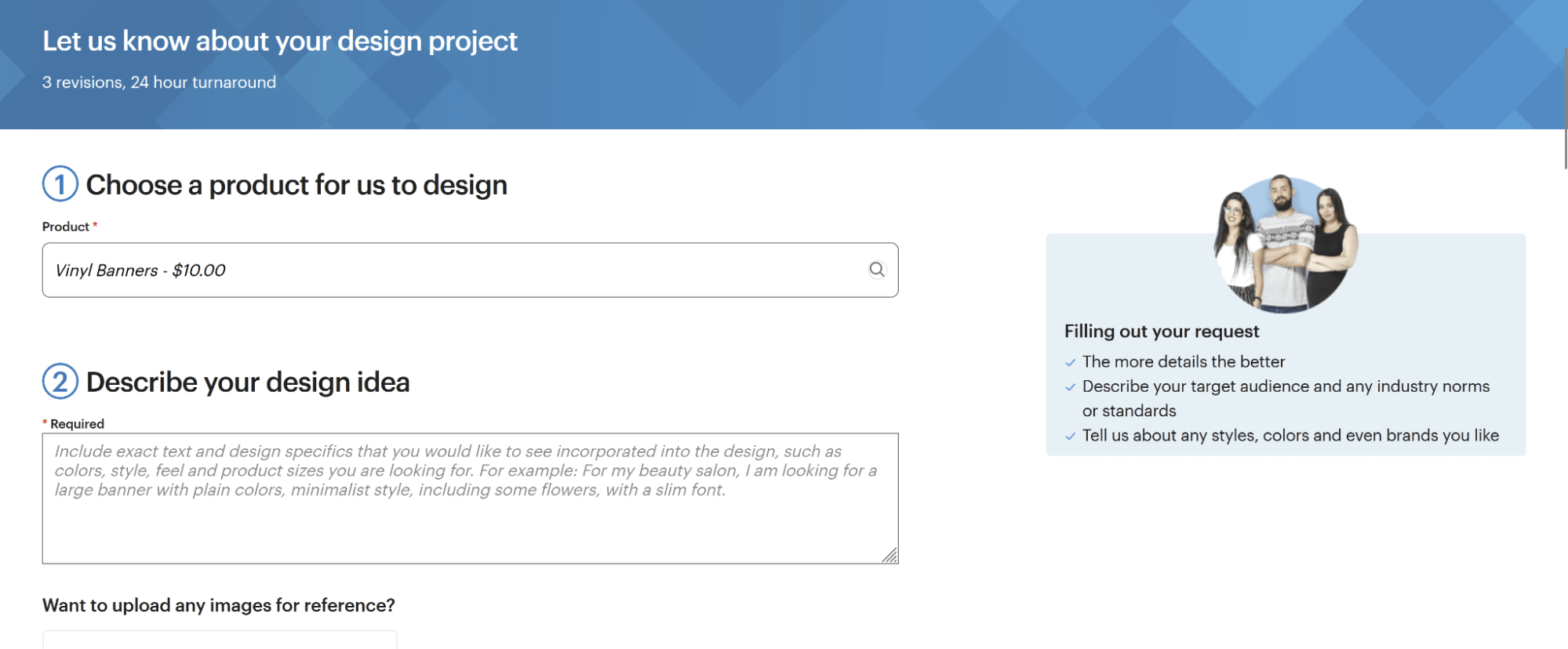This screenshot has height=649, width=1568.
Task: Click the magnifying glass icon in Product field
Action: point(877,270)
